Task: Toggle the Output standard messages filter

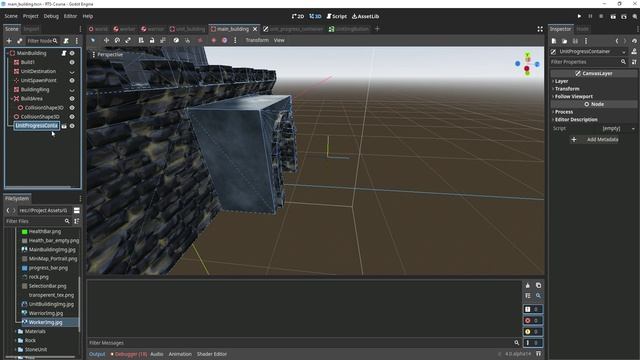Action: 533,309
